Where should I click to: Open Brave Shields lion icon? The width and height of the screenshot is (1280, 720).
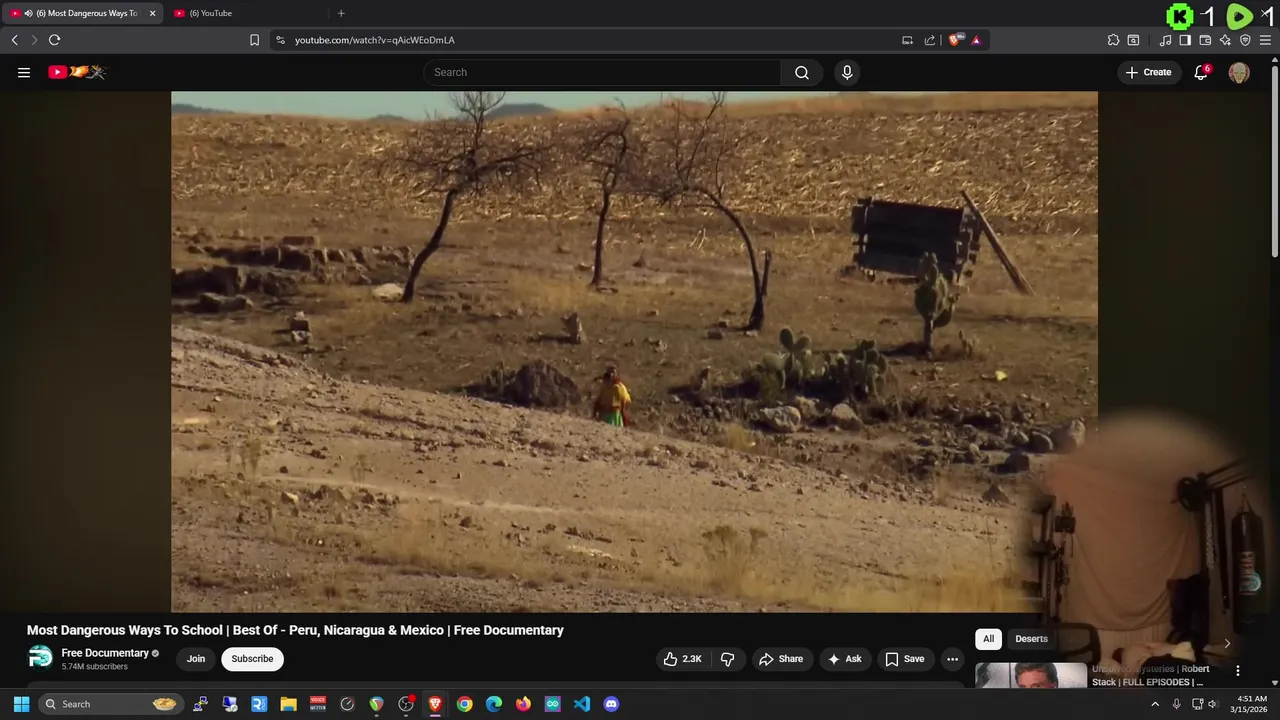[956, 40]
